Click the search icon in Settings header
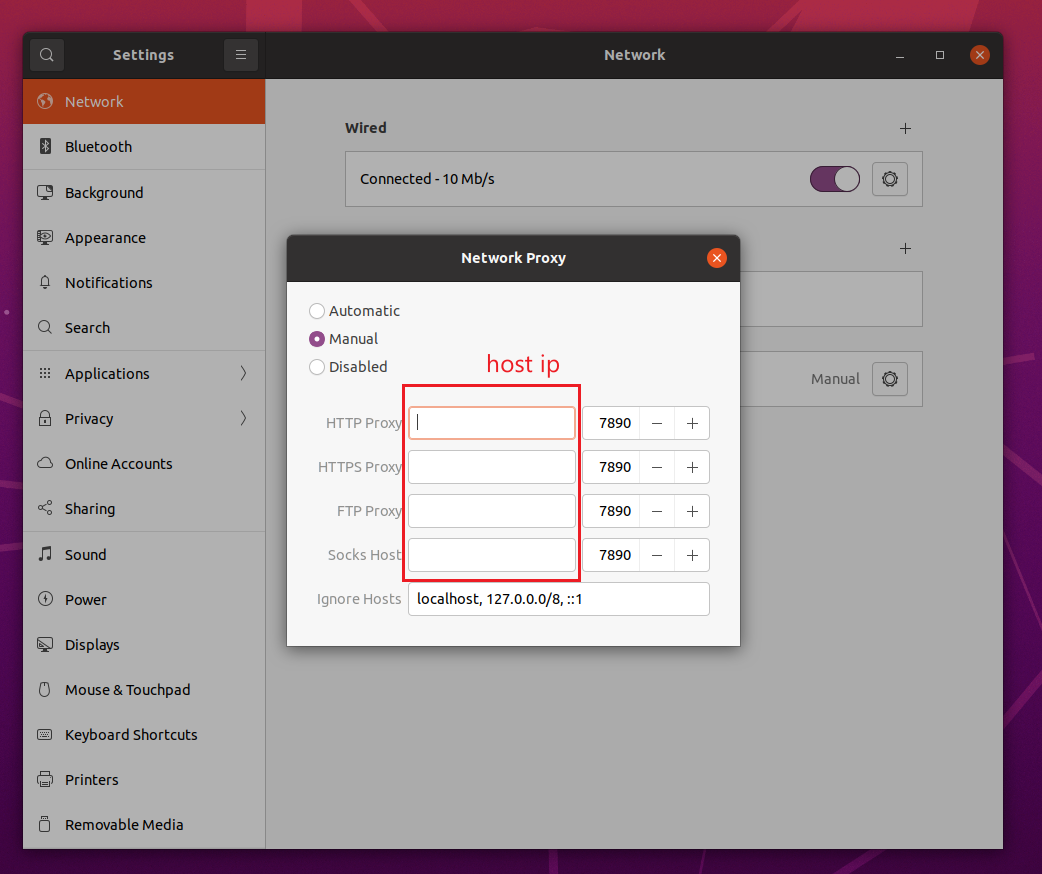Screen dimensions: 1042x874 47,55
